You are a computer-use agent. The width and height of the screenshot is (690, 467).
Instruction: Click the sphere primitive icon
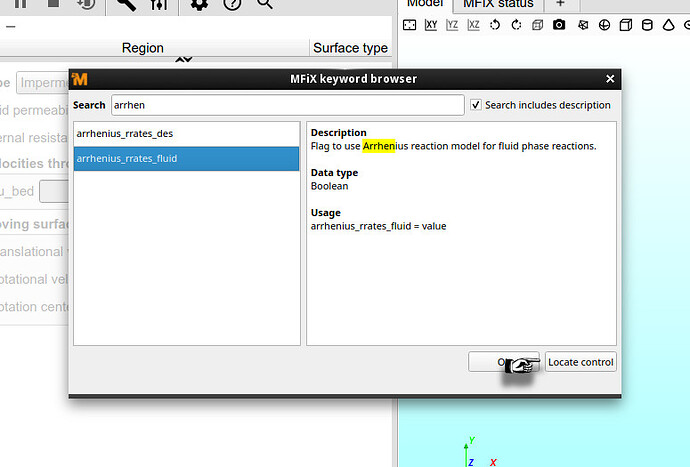[605, 25]
